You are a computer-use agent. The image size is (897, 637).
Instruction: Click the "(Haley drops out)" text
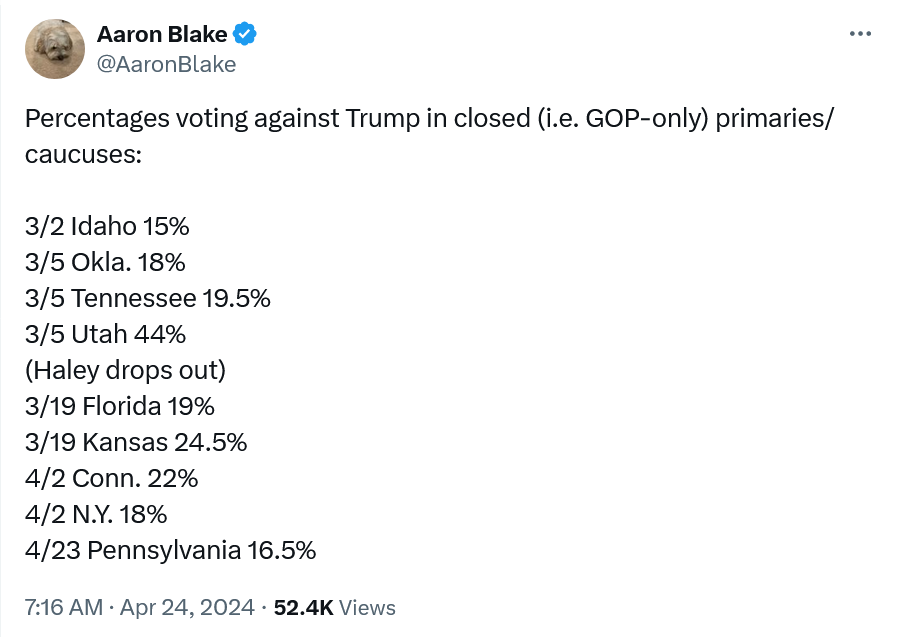click(125, 370)
